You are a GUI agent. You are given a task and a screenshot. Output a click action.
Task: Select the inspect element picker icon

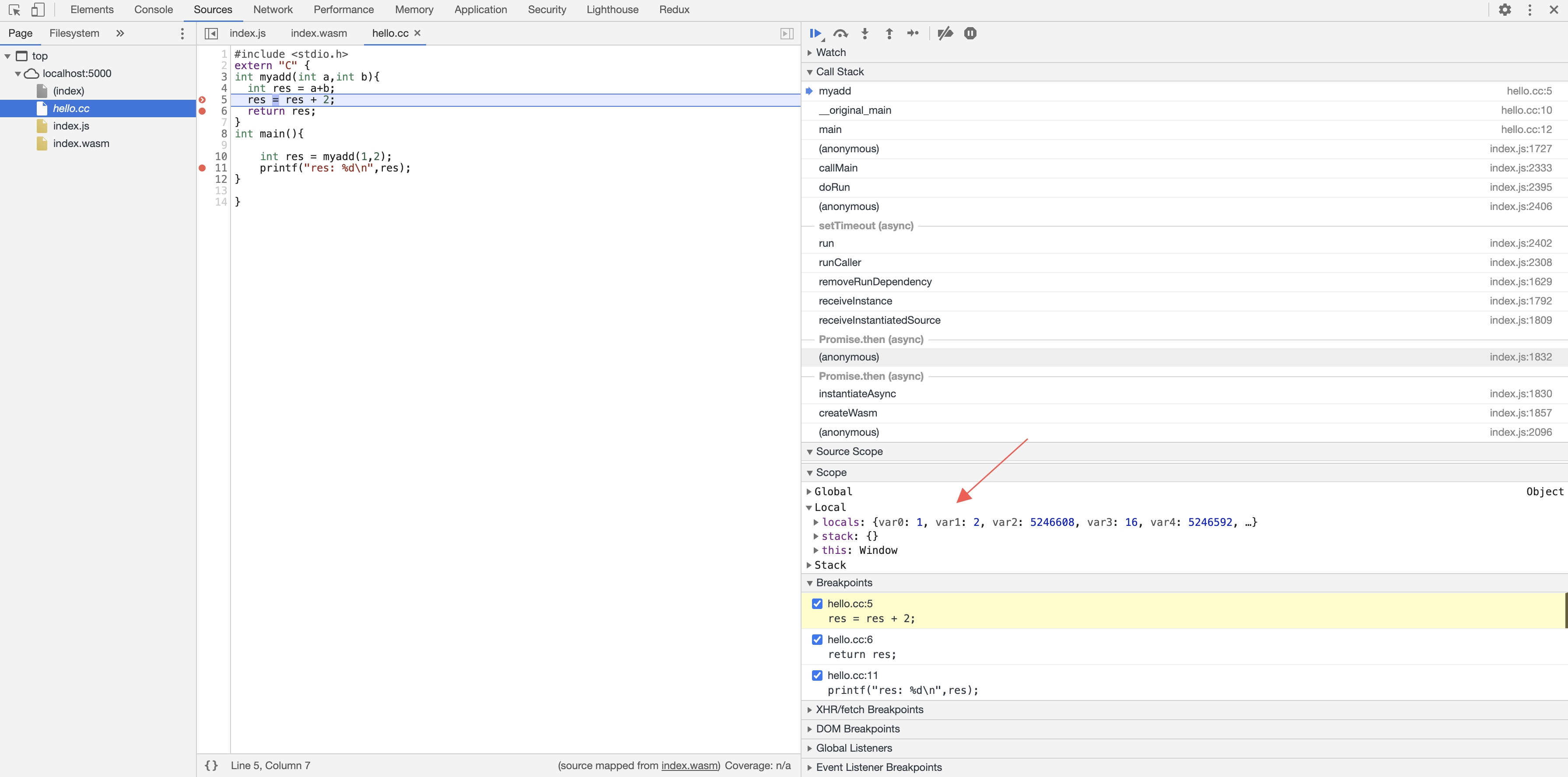click(14, 10)
